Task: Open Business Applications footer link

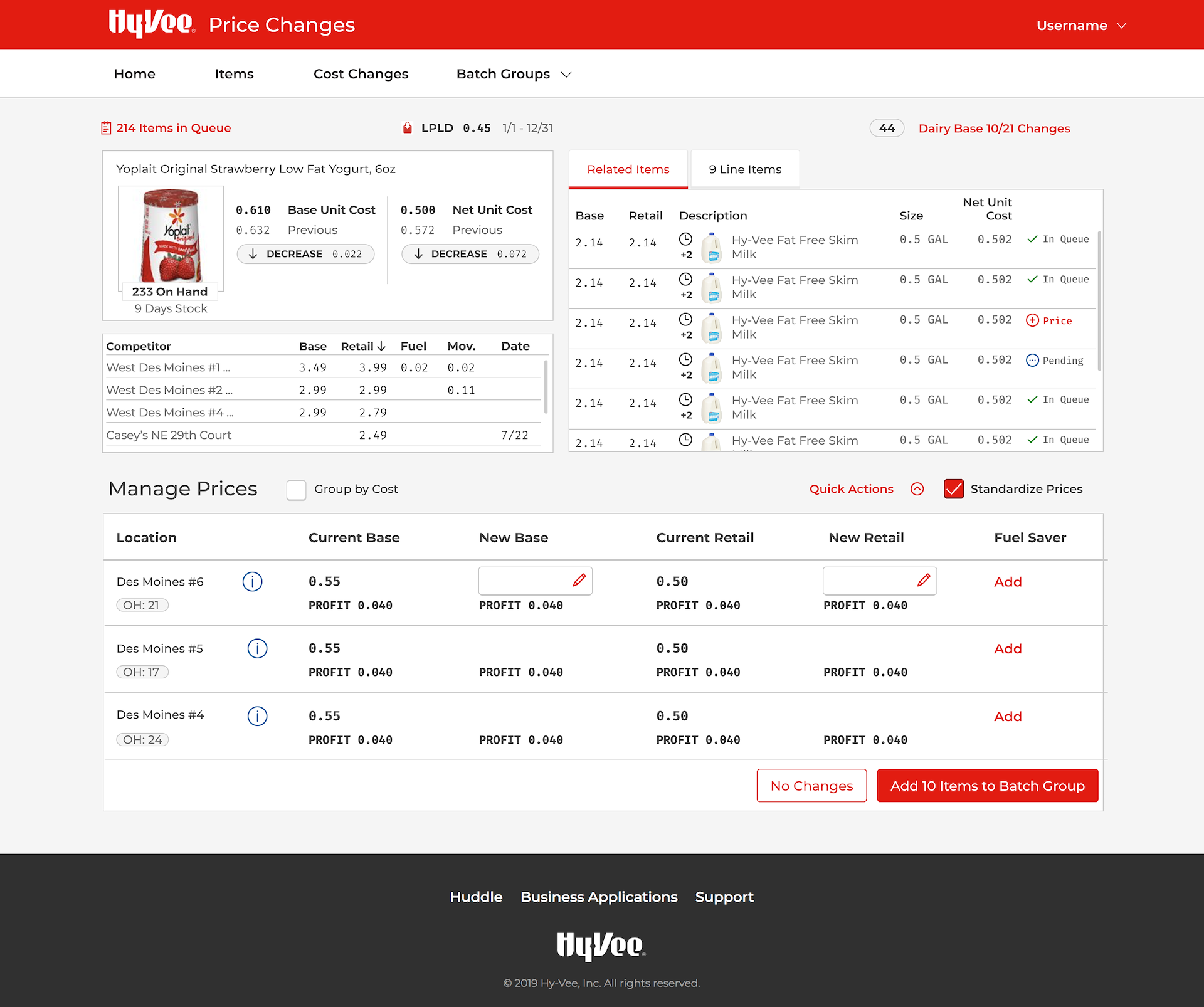Action: tap(599, 897)
